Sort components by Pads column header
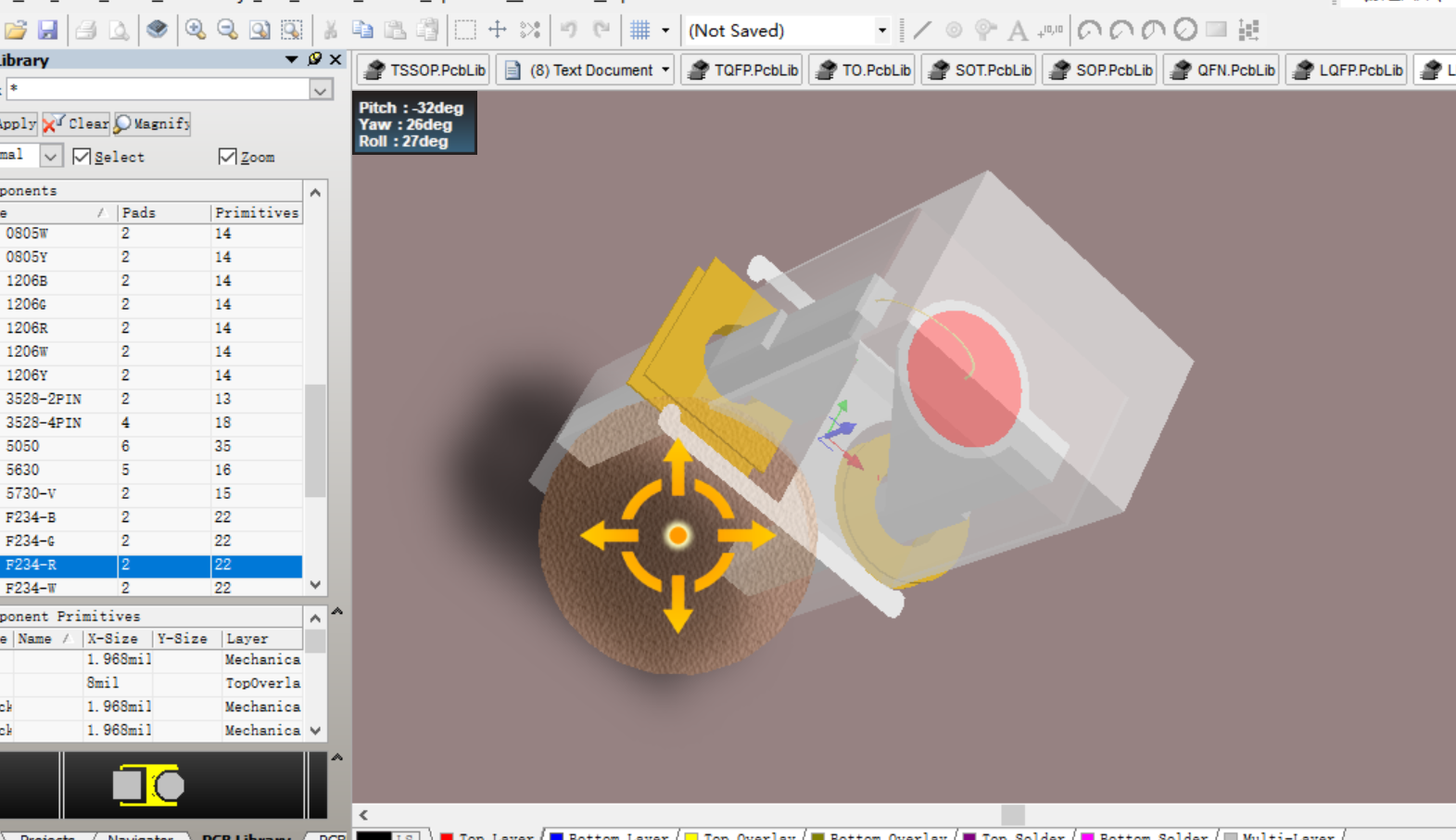 (x=164, y=212)
